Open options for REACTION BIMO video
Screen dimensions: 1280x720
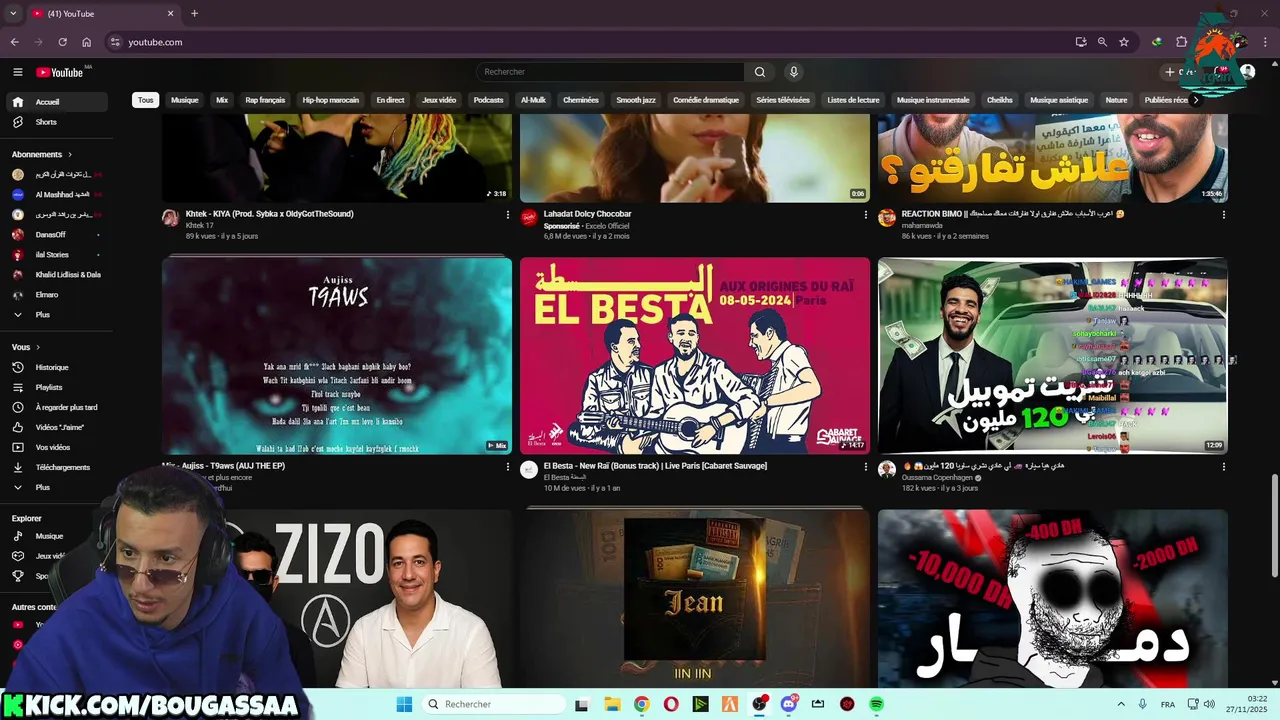click(x=1223, y=214)
